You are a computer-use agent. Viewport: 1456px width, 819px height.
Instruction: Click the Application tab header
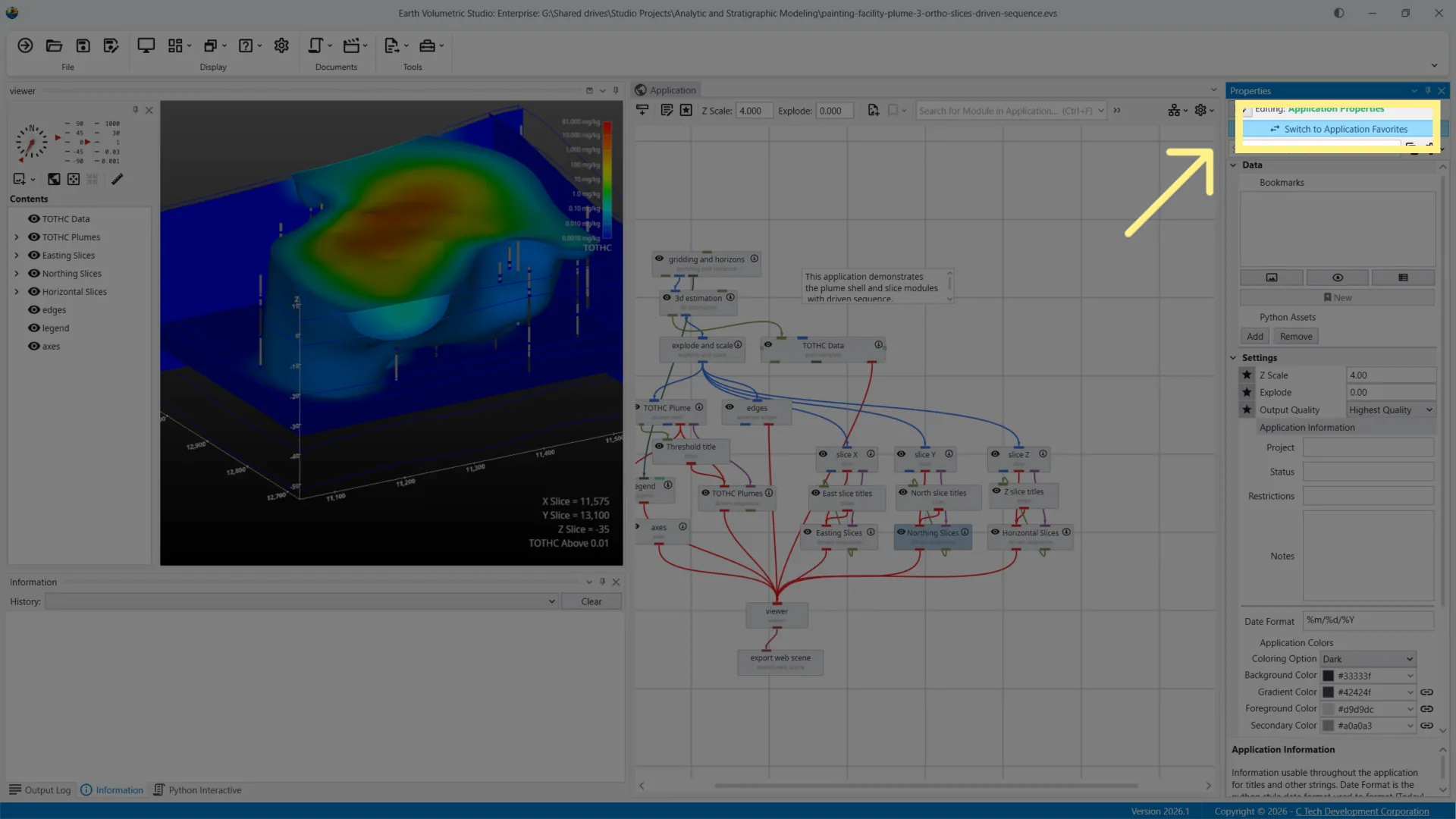coord(666,90)
